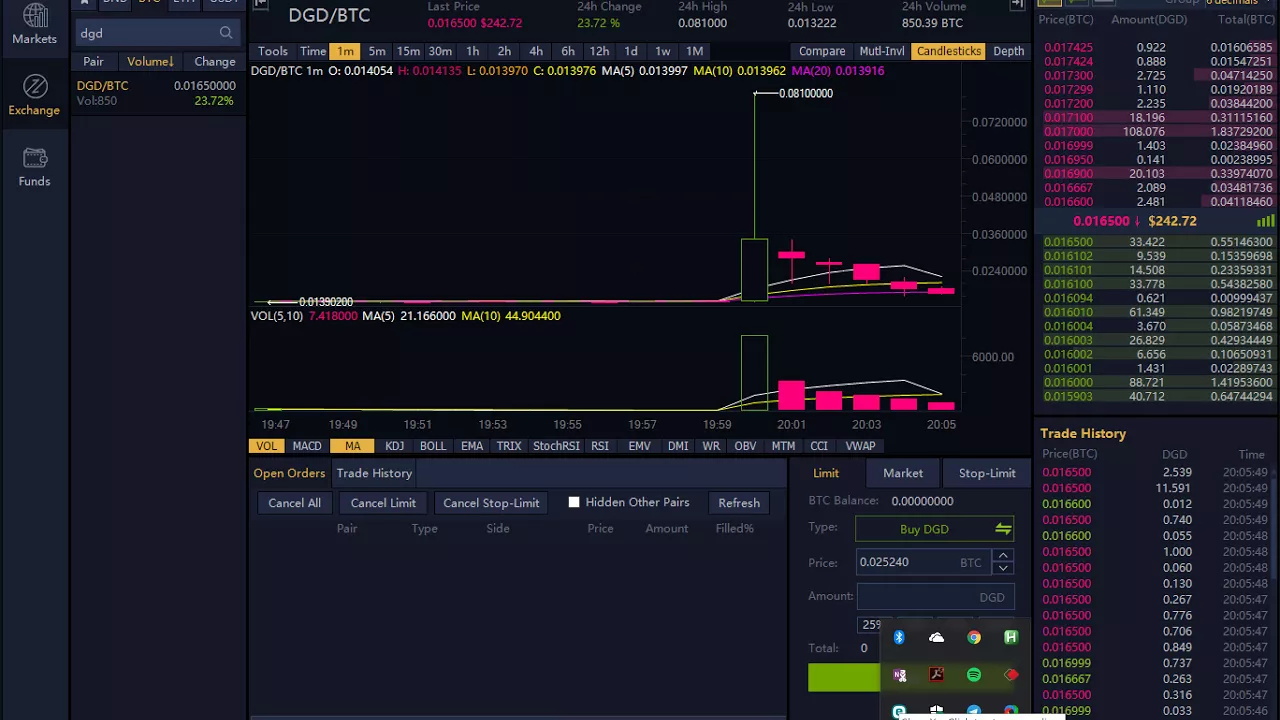The width and height of the screenshot is (1280, 720).
Task: Click the Price input field
Action: [x=923, y=562]
